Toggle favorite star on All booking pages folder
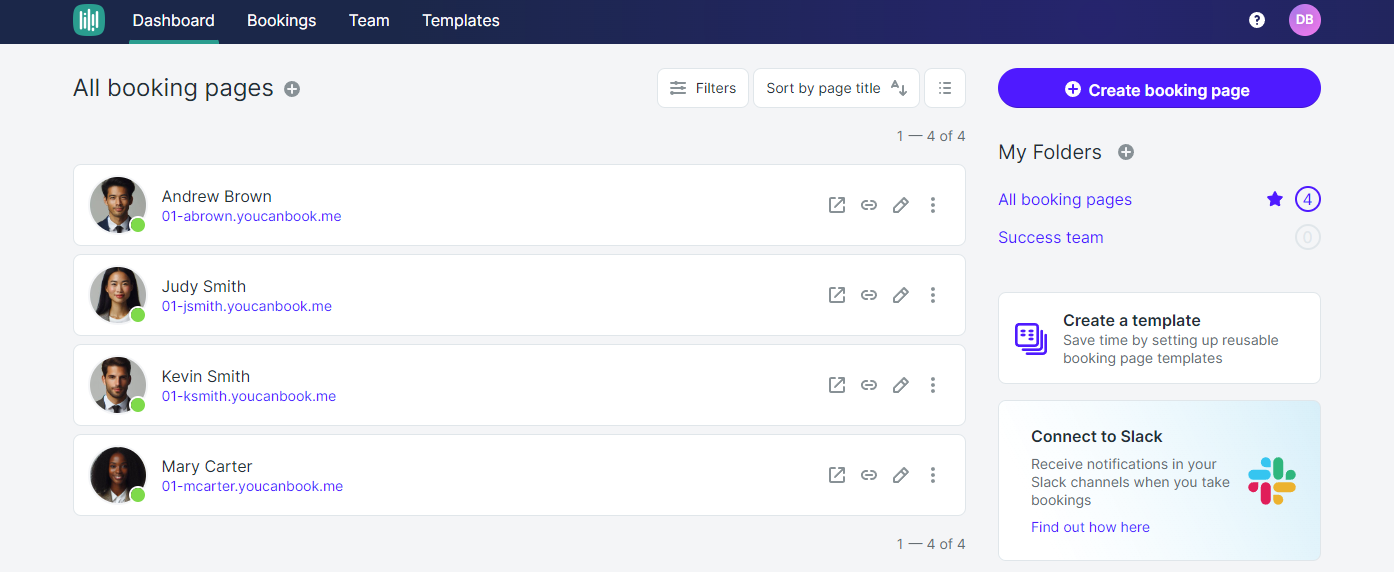Viewport: 1394px width, 572px height. pos(1274,199)
